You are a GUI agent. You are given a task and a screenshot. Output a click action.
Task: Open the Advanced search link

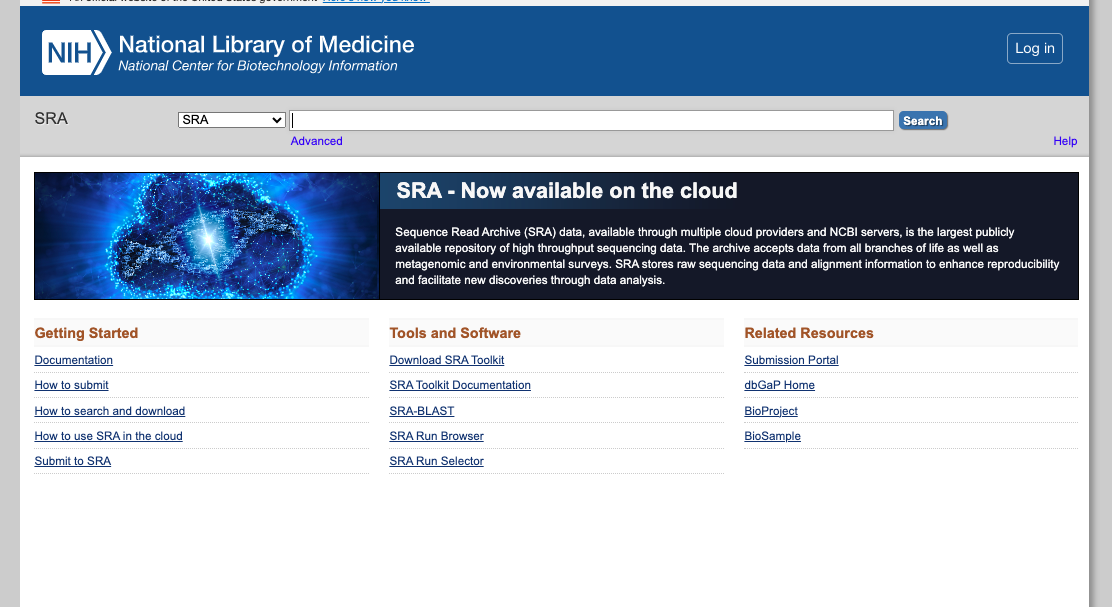(x=316, y=141)
